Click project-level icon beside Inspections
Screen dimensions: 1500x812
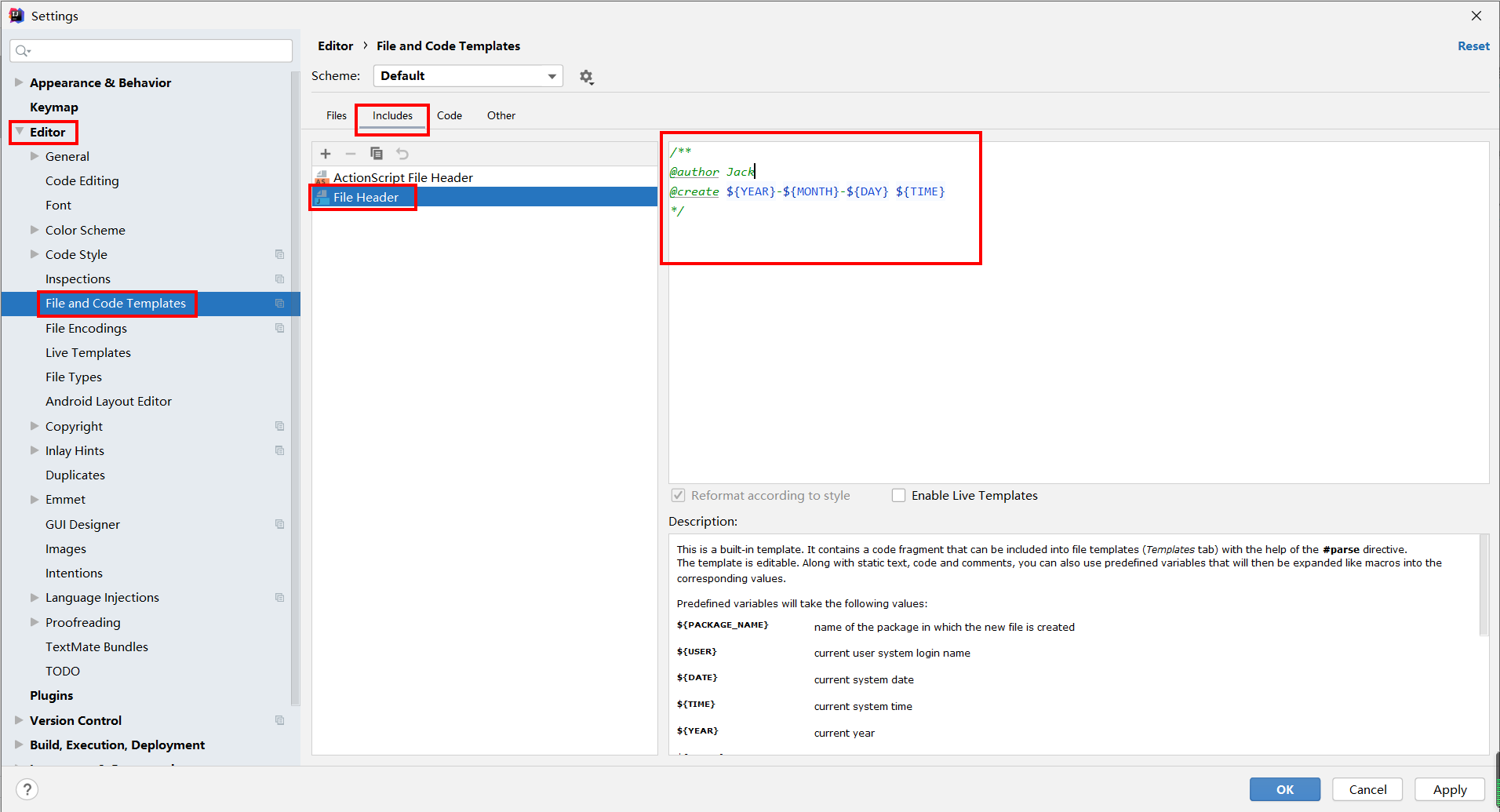279,279
